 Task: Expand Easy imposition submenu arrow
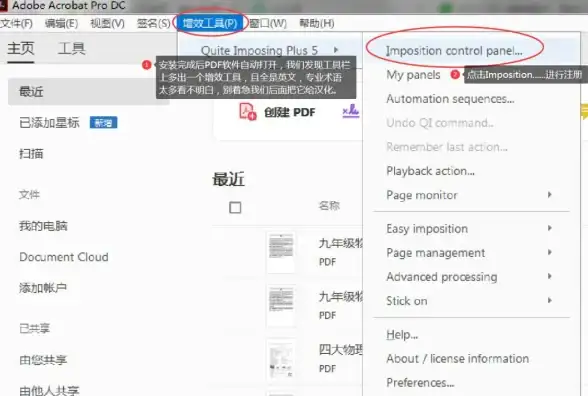(549, 228)
